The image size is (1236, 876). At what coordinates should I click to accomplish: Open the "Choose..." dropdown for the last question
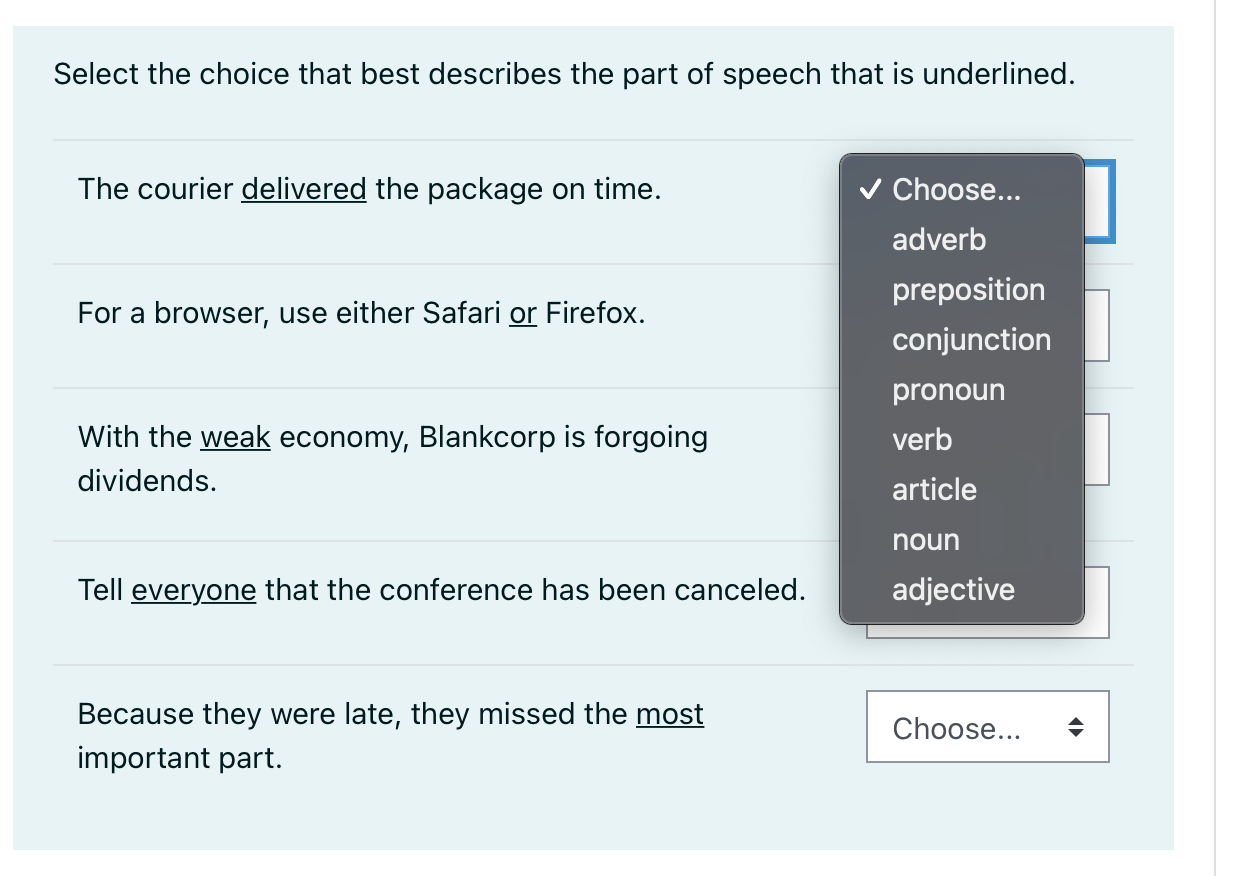(987, 727)
